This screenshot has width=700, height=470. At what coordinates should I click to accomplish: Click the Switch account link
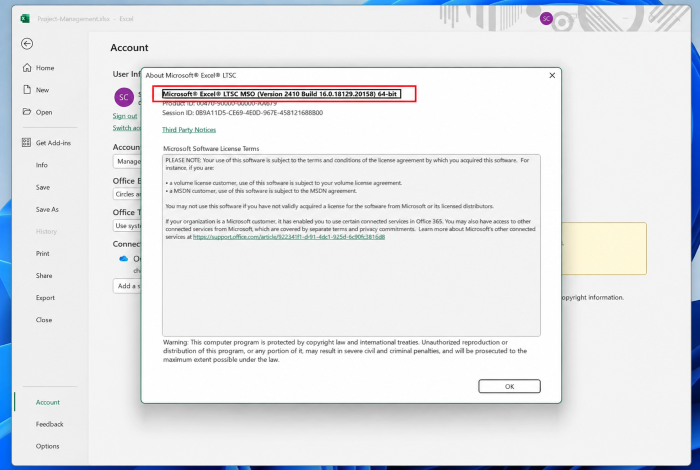127,128
